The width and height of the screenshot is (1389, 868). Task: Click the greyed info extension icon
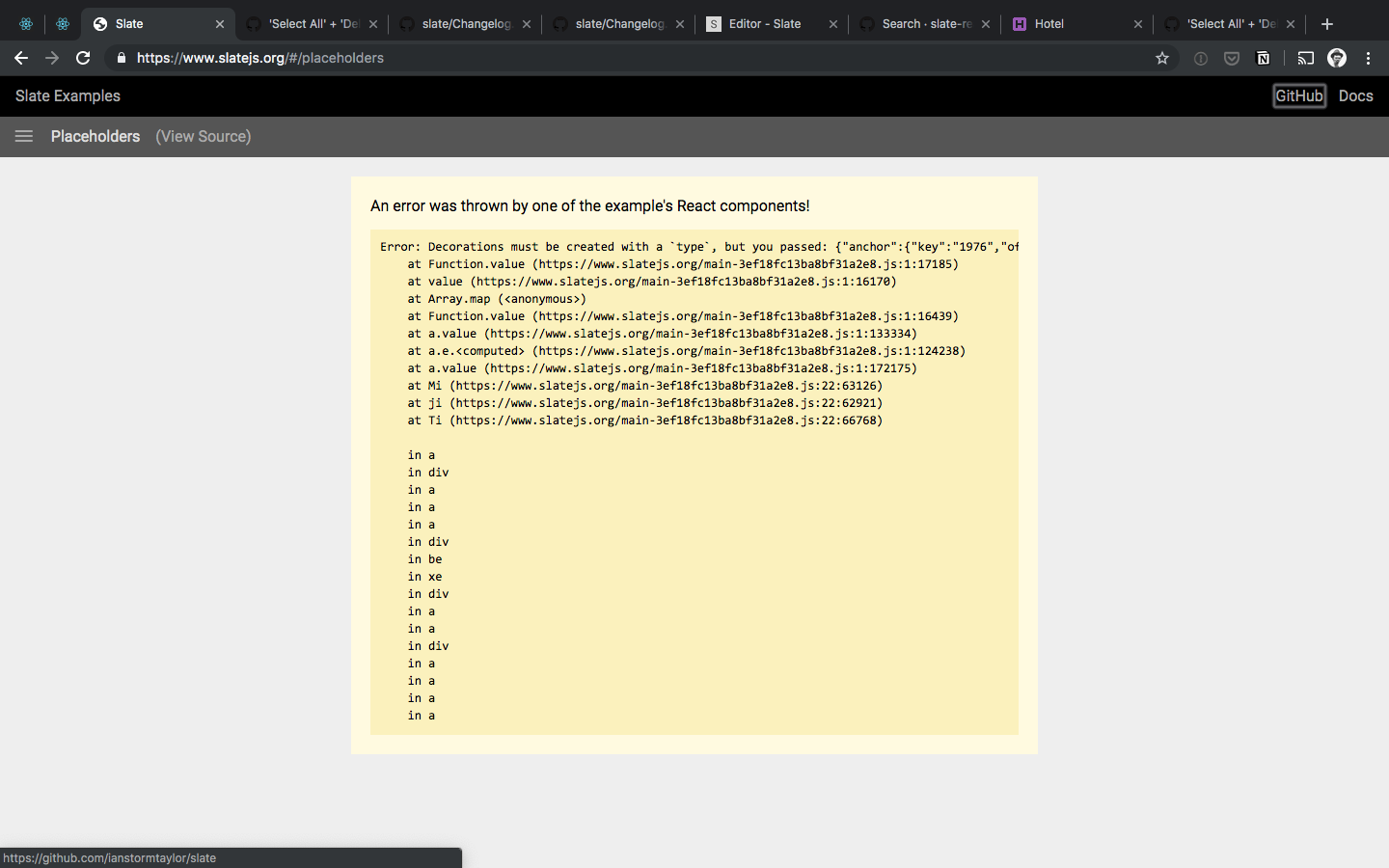tap(1201, 58)
